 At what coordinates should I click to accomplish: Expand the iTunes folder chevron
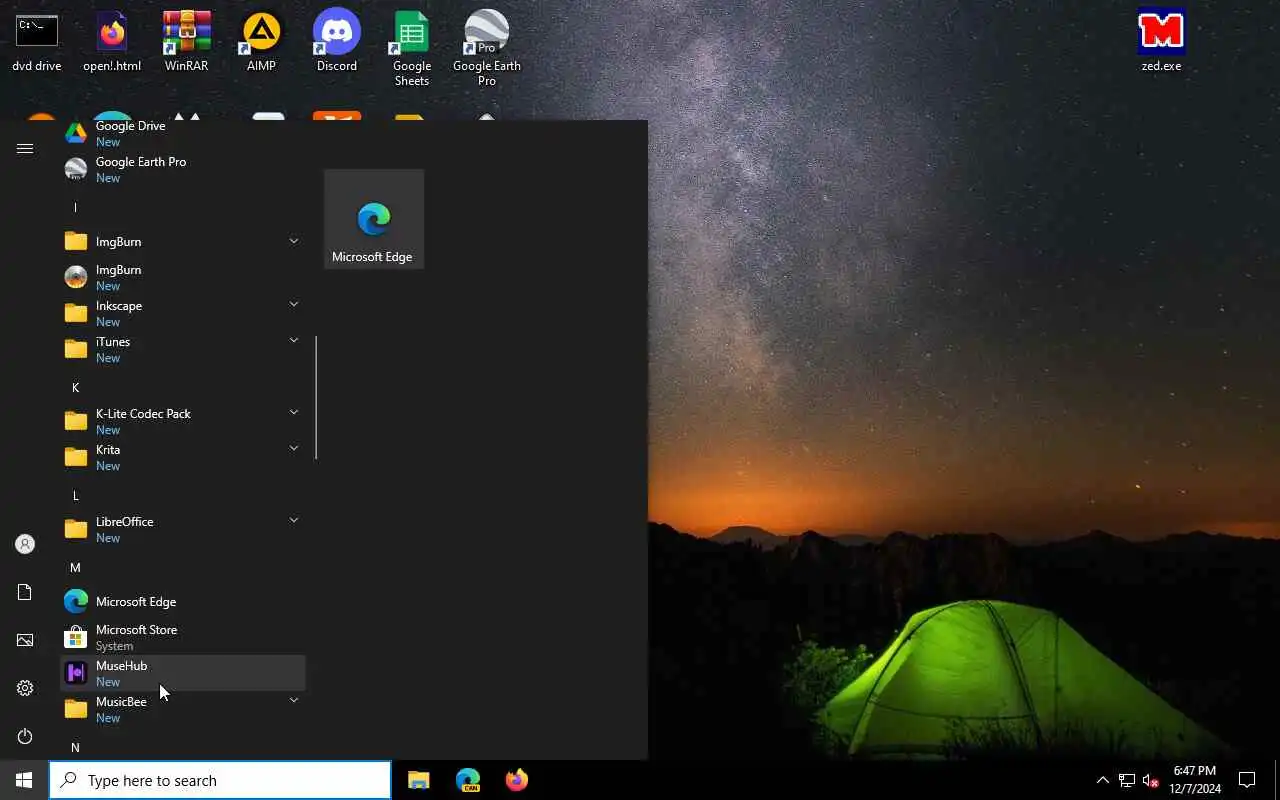(x=294, y=340)
